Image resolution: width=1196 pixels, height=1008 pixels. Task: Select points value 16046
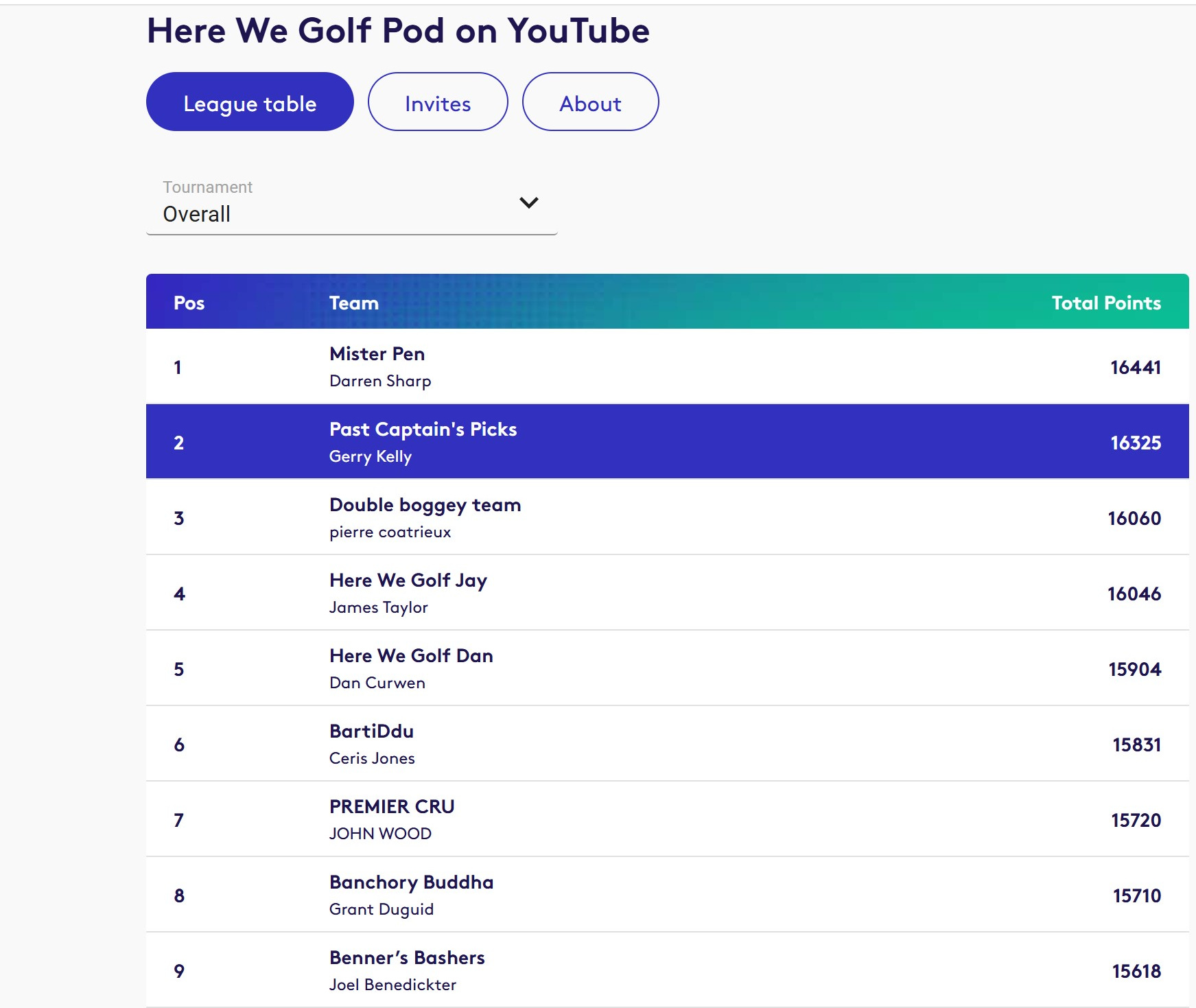1134,594
